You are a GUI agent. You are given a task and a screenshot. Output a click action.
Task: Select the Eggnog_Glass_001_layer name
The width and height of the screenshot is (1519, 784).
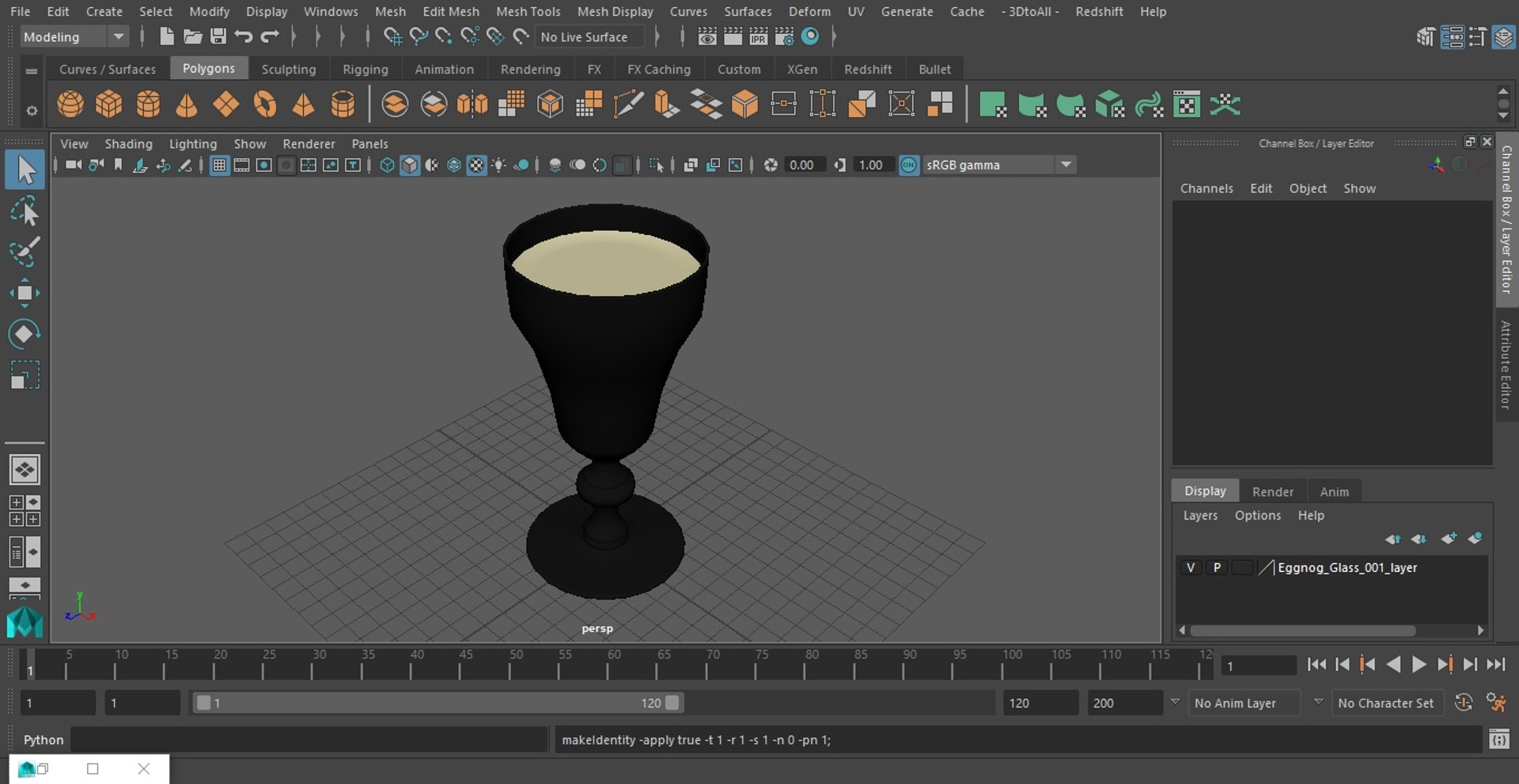[x=1347, y=567]
